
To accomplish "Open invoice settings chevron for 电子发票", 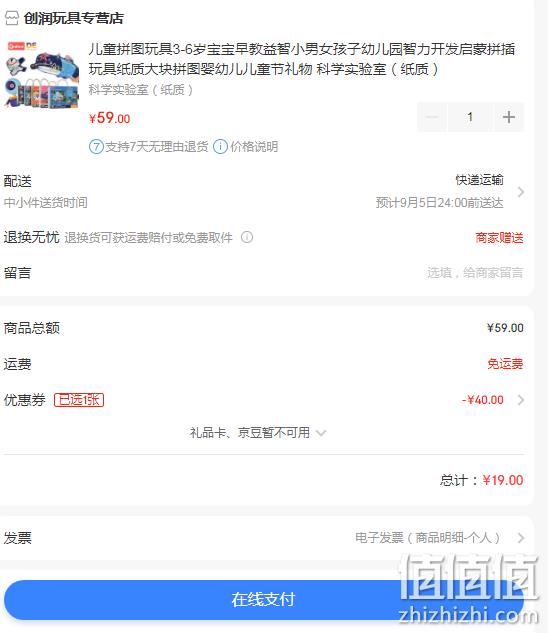I will pyautogui.click(x=521, y=538).
